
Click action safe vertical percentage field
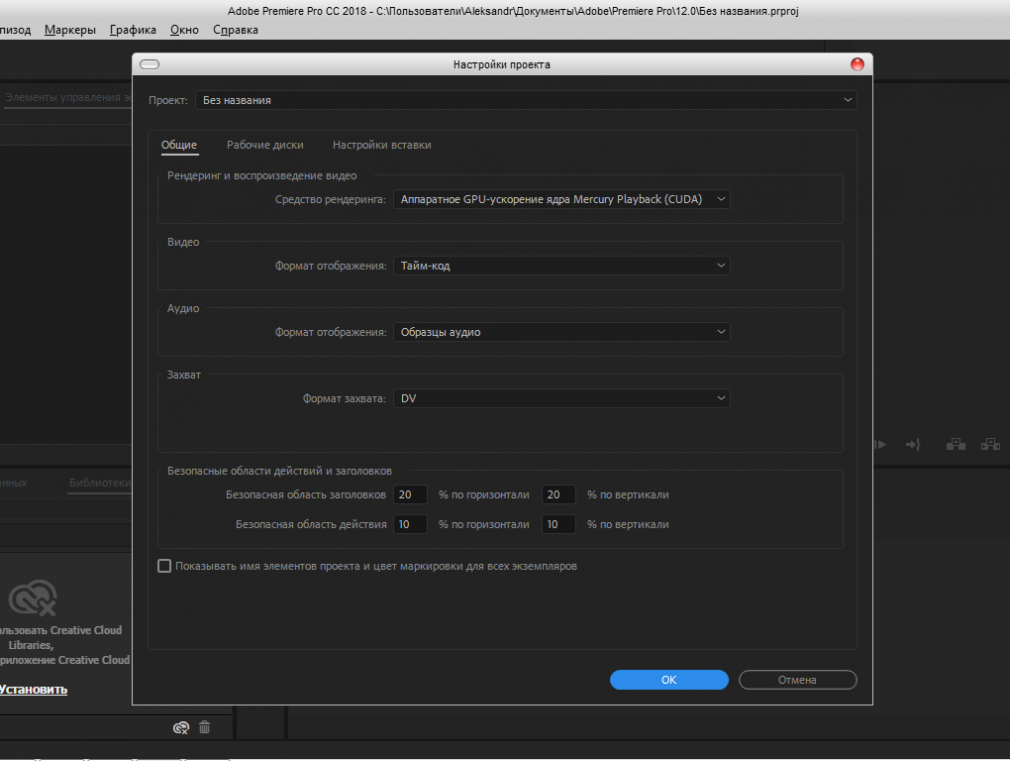coord(558,524)
